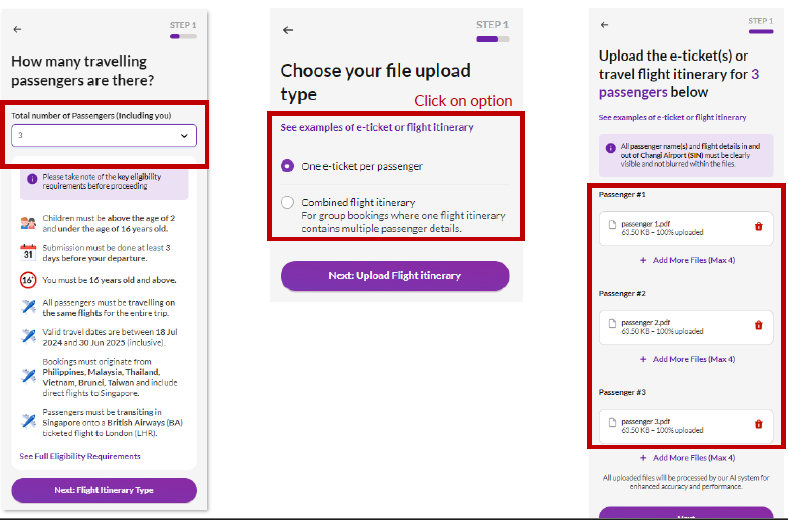The height and width of the screenshot is (520, 788).
Task: Open e-ticket examples link in middle panel
Action: point(377,127)
